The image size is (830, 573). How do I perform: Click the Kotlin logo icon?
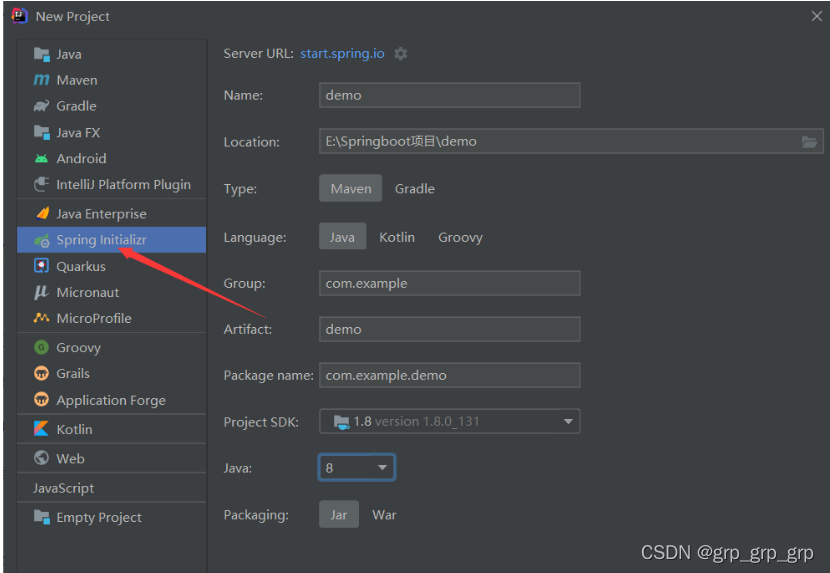tap(41, 428)
